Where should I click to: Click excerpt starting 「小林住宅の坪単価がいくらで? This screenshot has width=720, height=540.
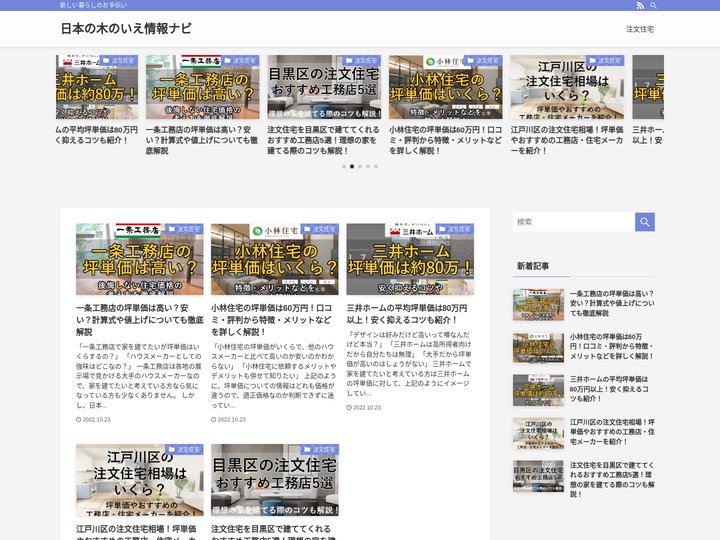[274, 376]
